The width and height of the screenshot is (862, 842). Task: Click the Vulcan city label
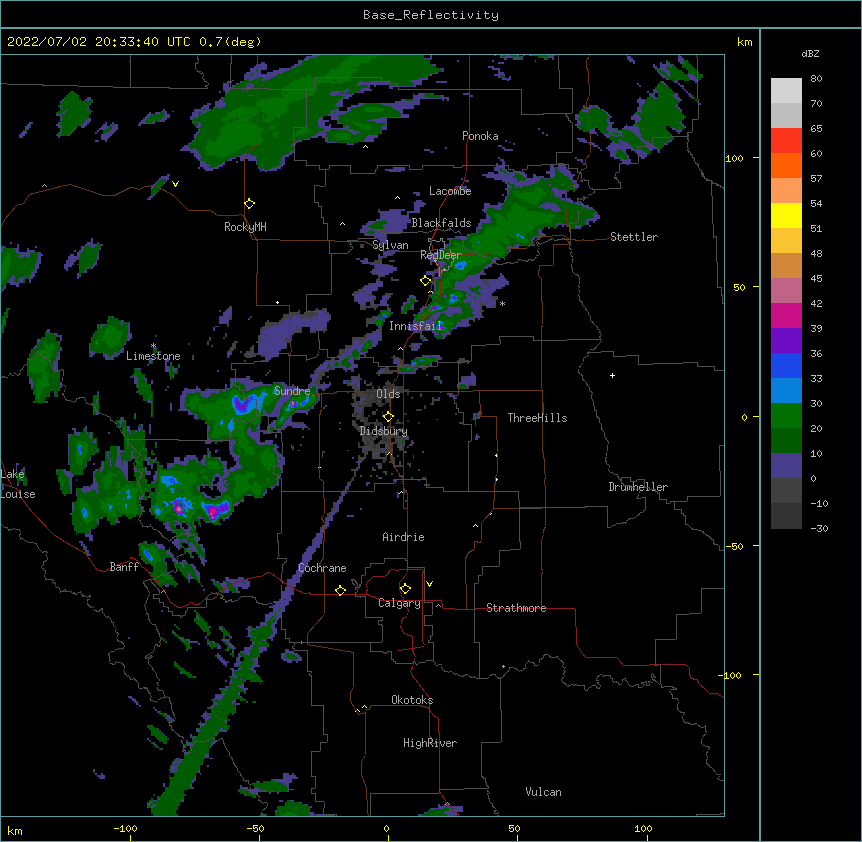tap(543, 792)
